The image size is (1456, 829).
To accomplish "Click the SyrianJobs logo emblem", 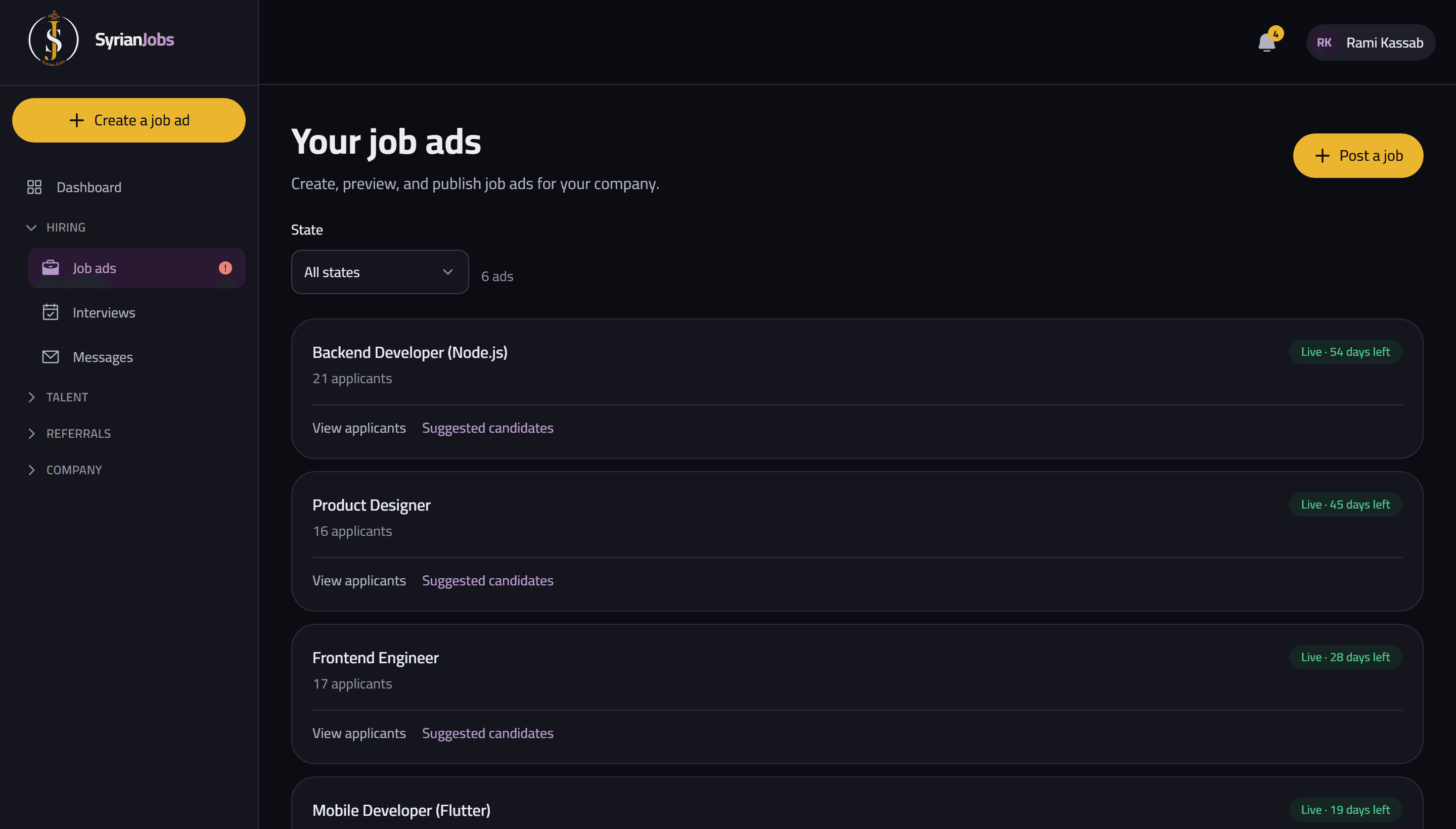I will pyautogui.click(x=54, y=39).
